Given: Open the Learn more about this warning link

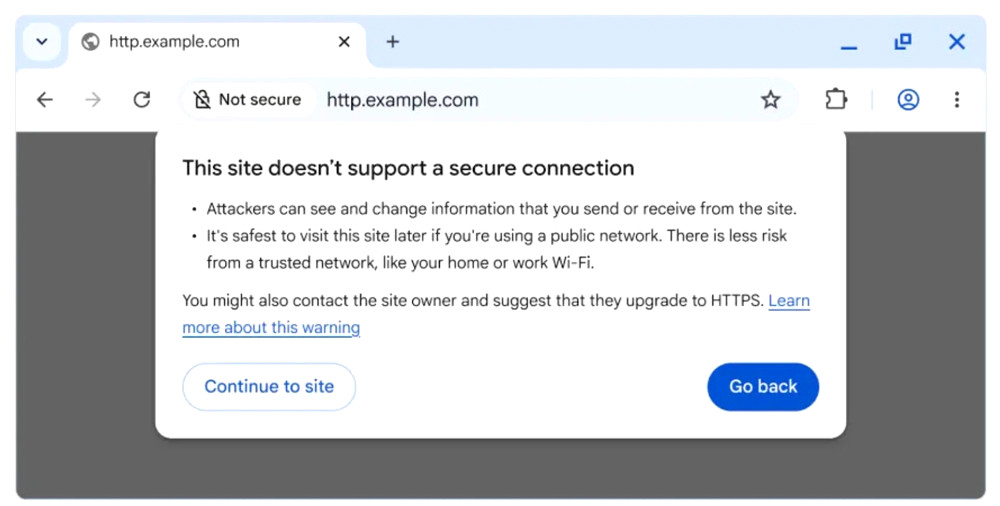Looking at the screenshot, I should [x=271, y=327].
